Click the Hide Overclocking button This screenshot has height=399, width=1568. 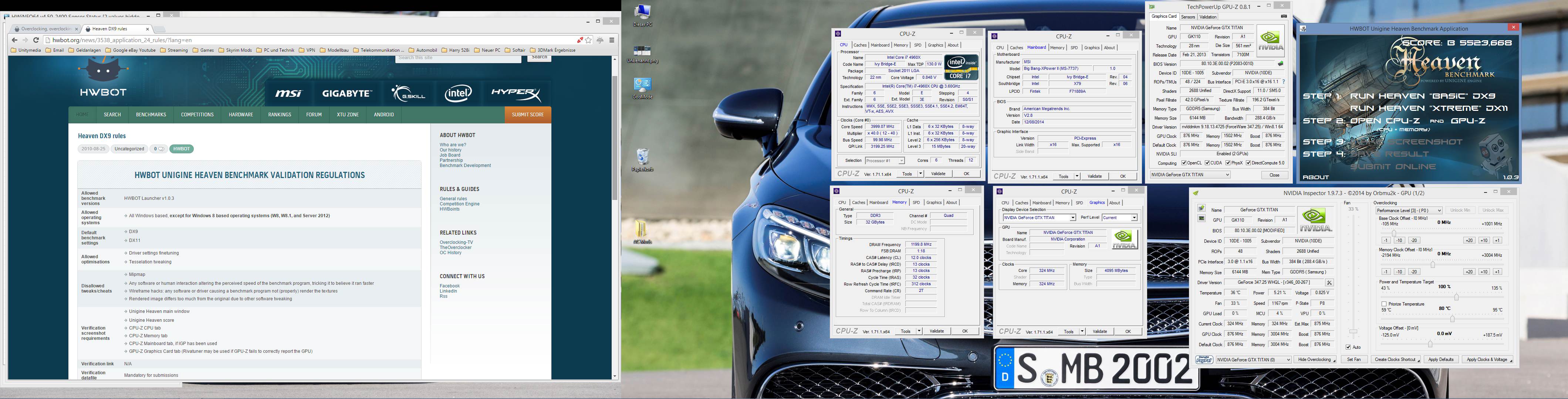click(x=1315, y=360)
